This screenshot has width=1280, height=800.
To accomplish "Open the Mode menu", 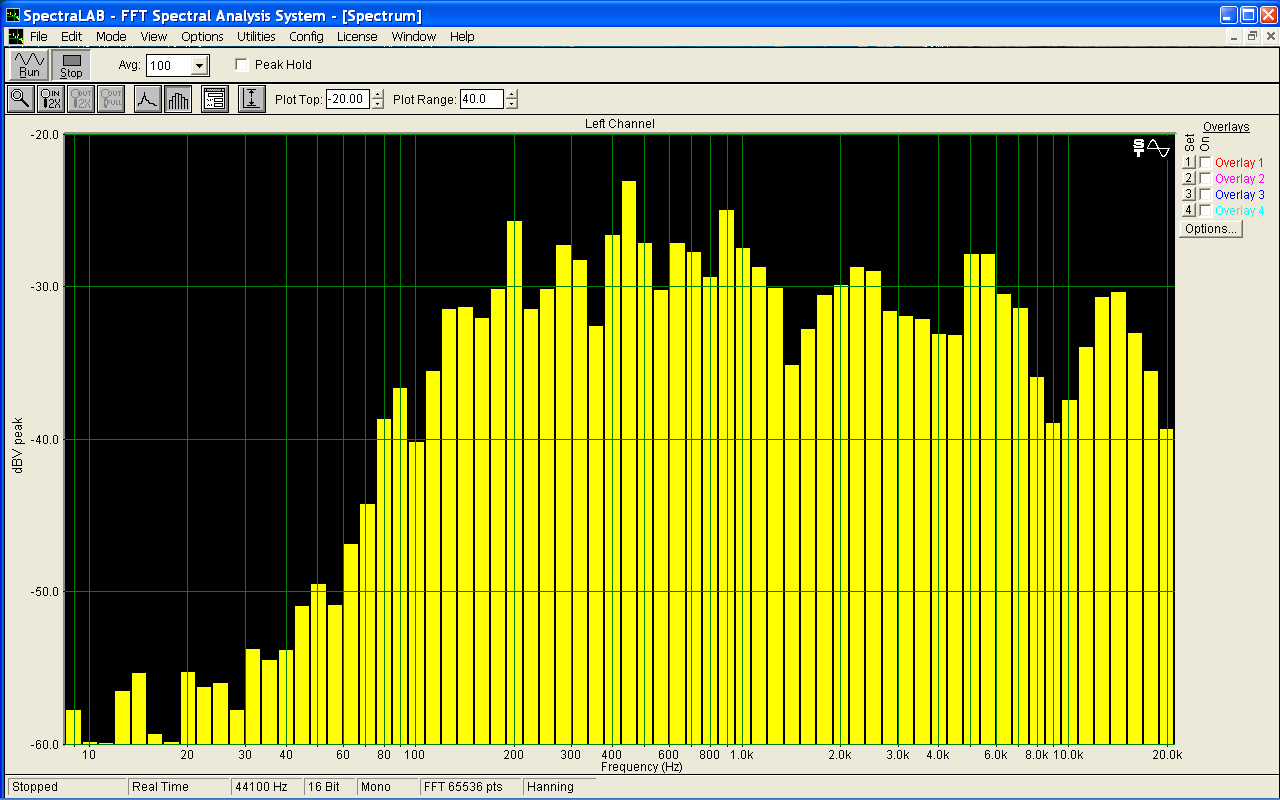I will pos(111,36).
